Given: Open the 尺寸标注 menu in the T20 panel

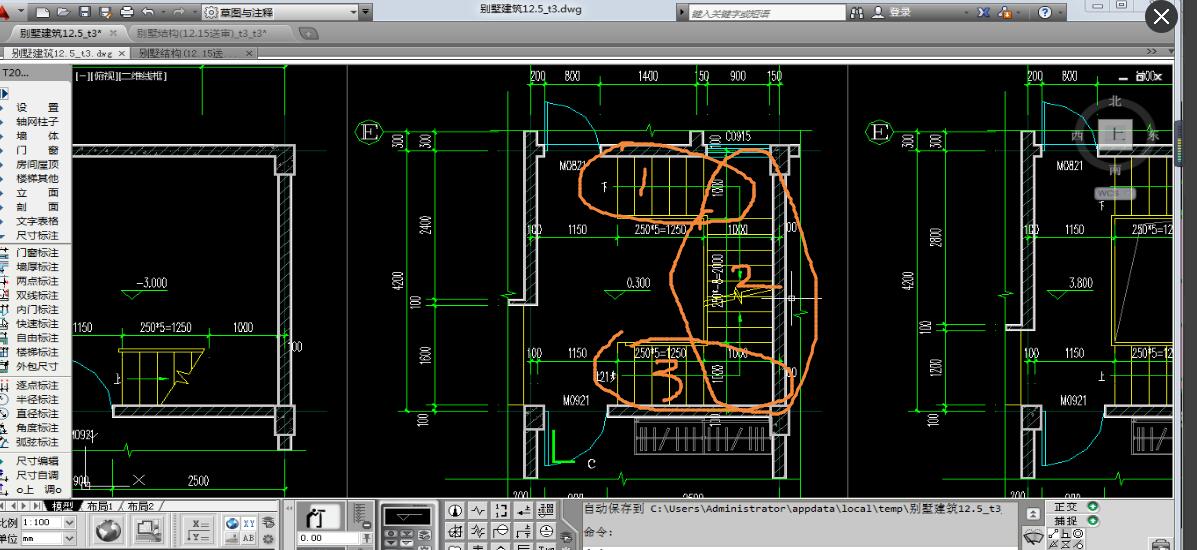Looking at the screenshot, I should [37, 235].
